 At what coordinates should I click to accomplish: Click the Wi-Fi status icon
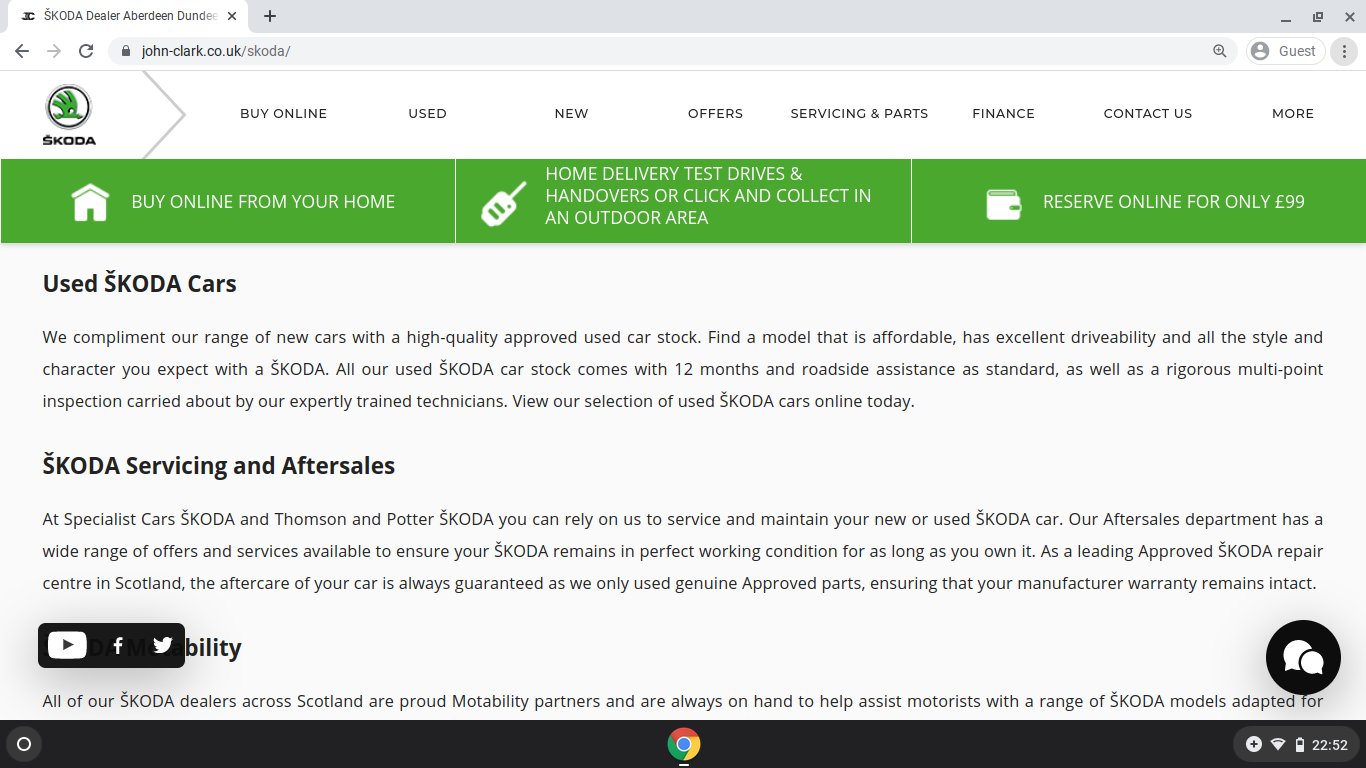(1278, 744)
